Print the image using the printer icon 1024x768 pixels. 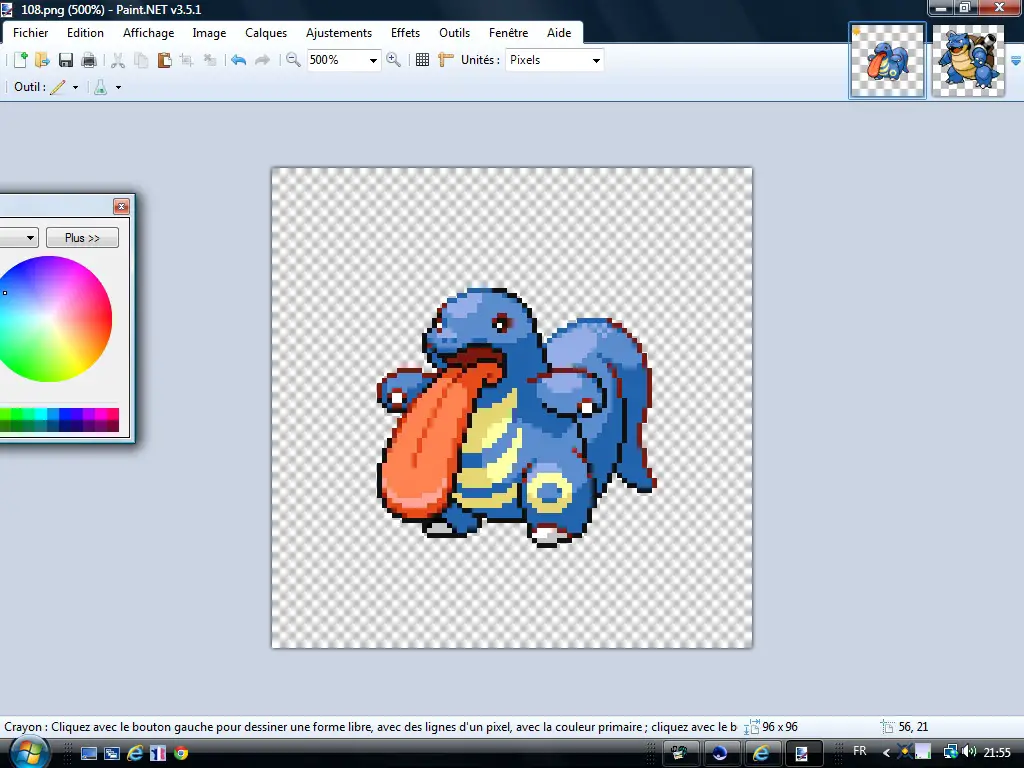pyautogui.click(x=89, y=60)
